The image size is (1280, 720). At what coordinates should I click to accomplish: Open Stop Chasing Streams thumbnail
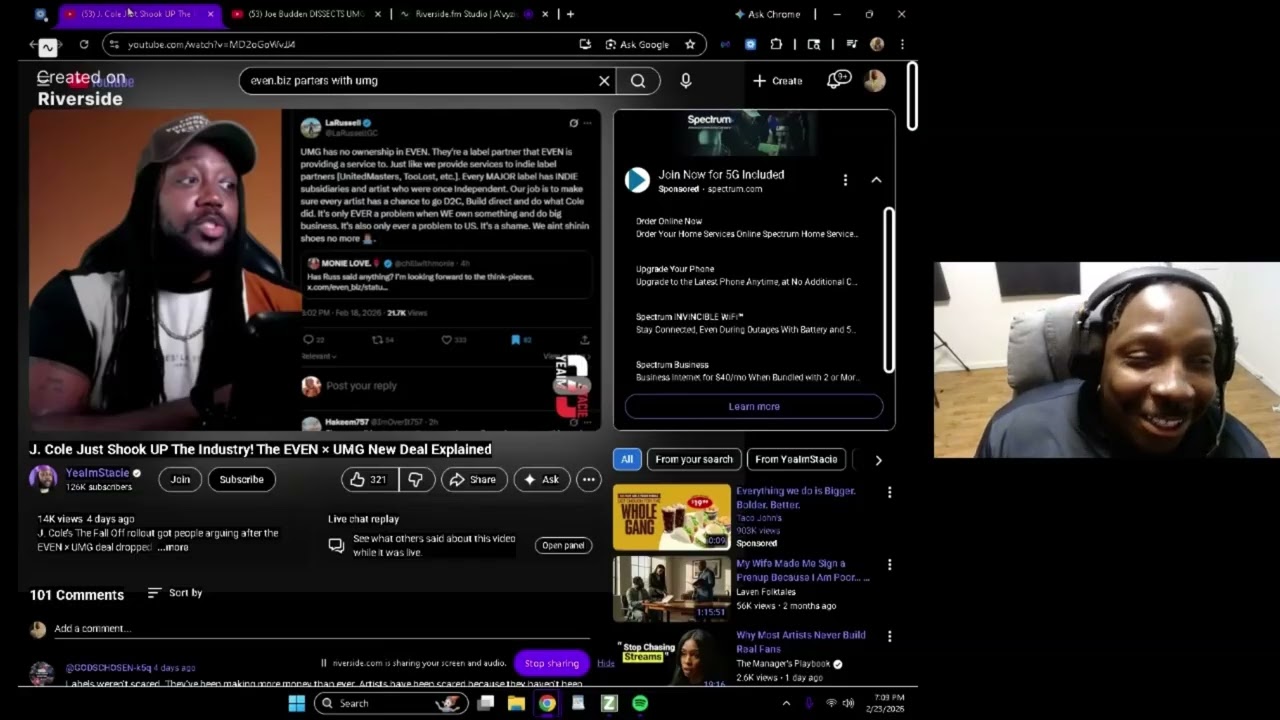pyautogui.click(x=672, y=658)
